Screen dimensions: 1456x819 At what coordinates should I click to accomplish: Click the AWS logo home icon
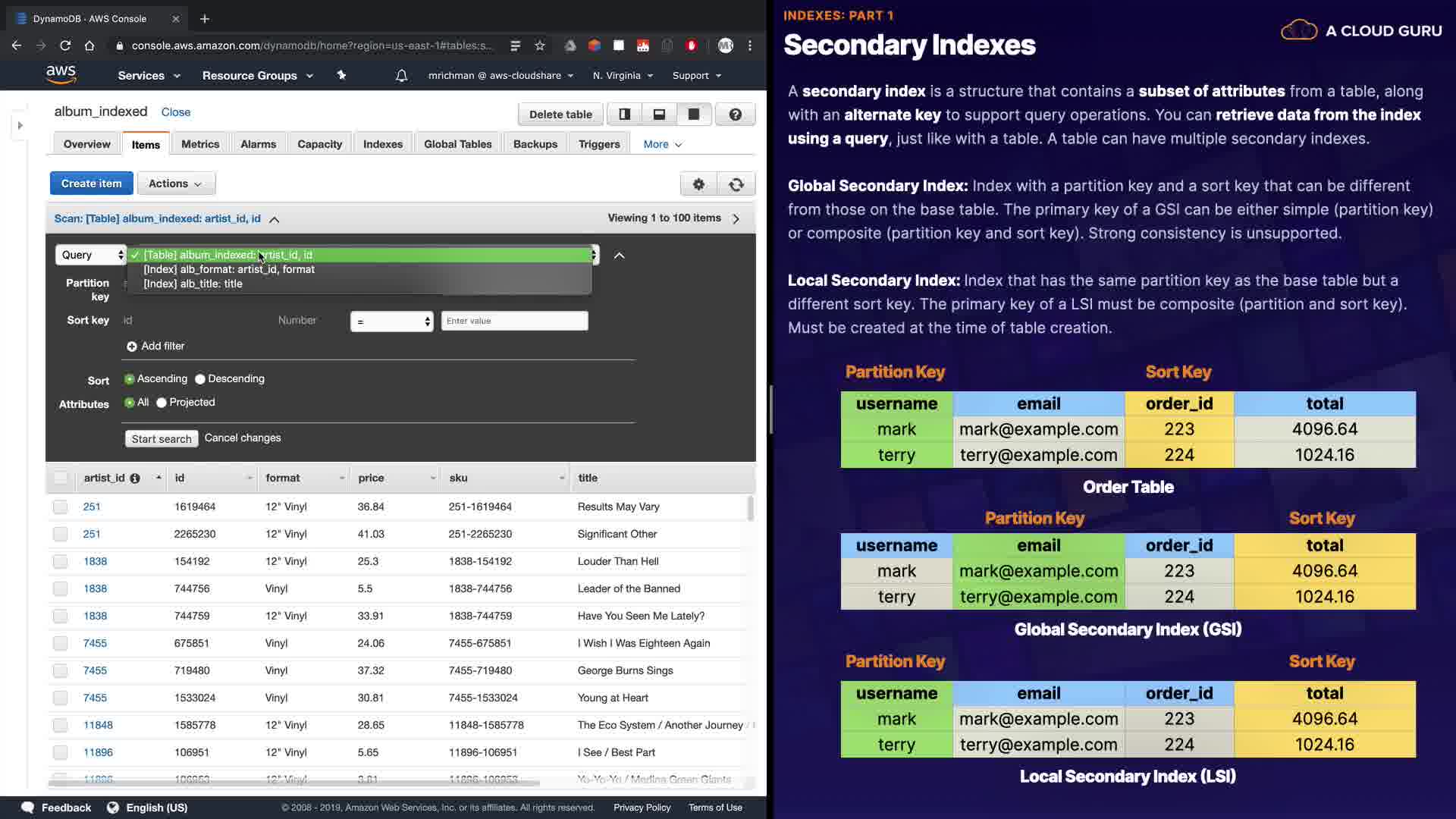coord(61,74)
